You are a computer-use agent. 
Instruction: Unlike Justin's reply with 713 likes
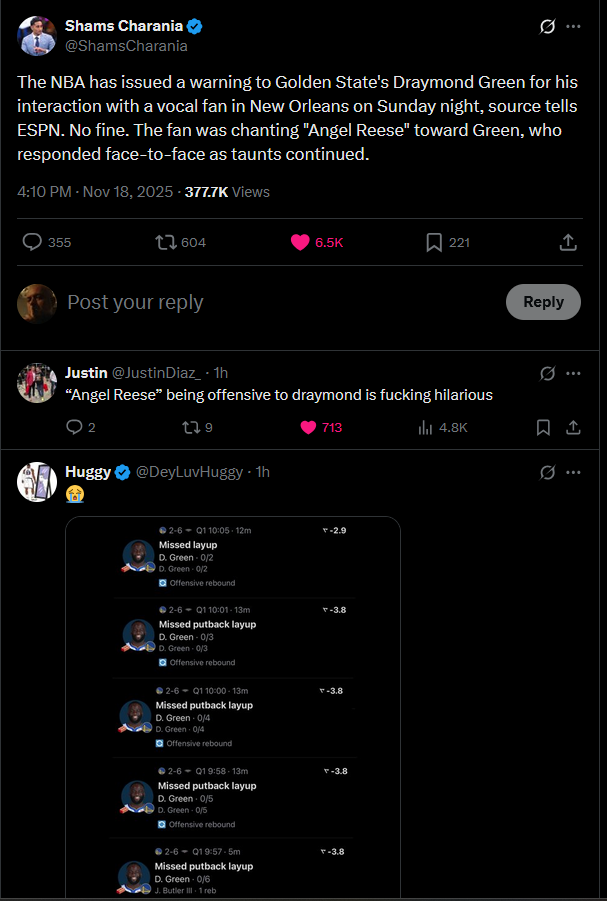309,427
